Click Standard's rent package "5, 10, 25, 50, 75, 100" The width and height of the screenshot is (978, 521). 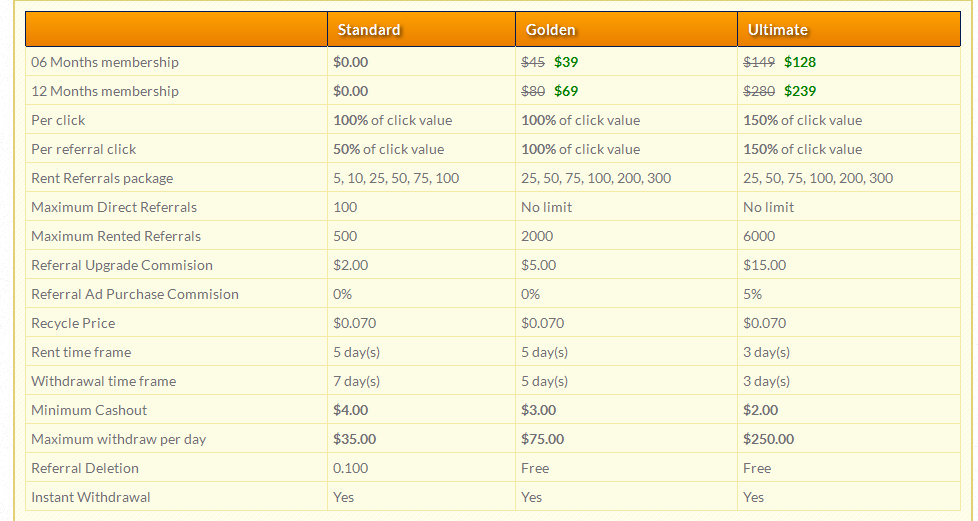[396, 178]
